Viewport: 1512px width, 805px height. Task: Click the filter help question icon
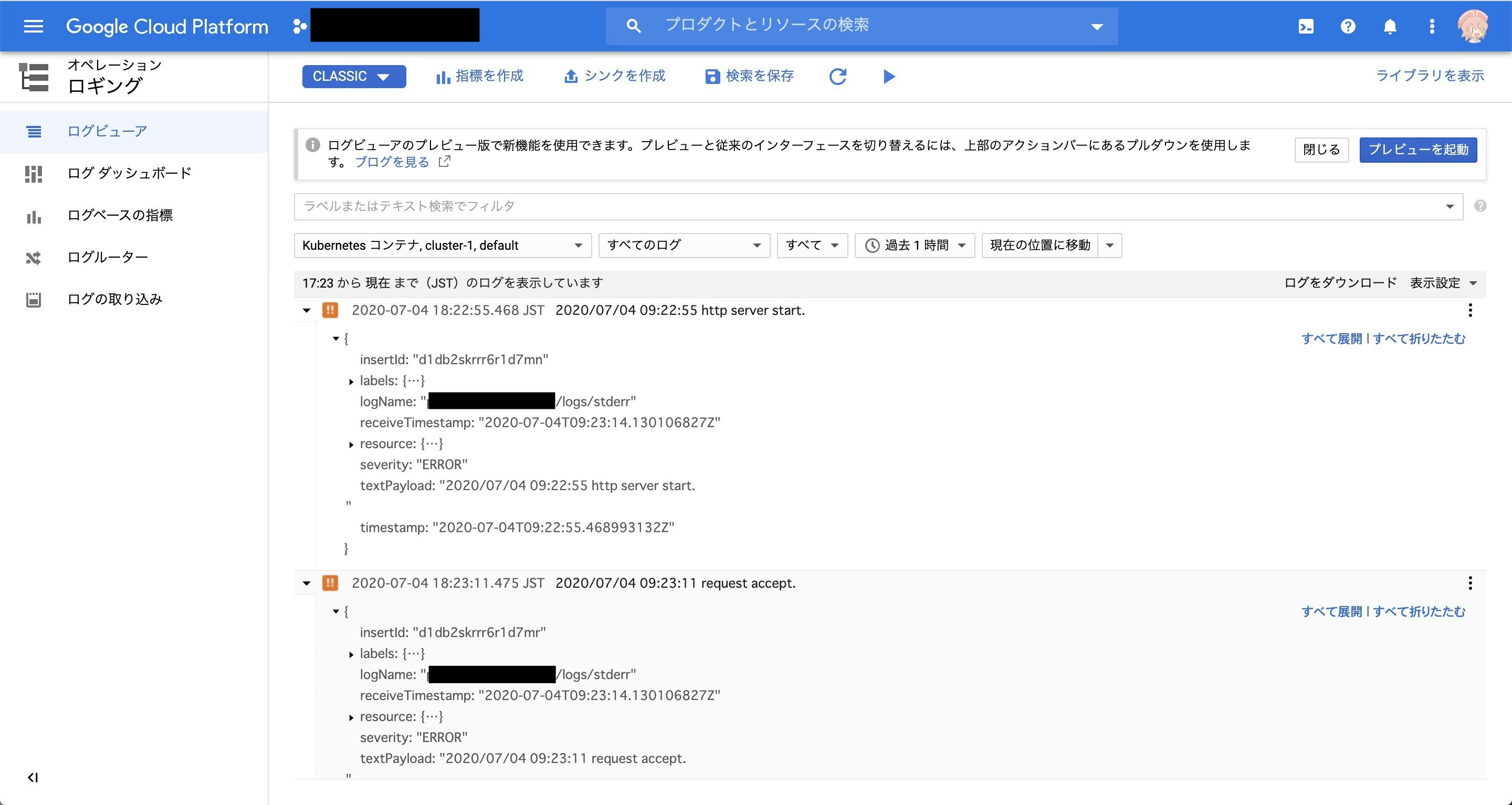[x=1480, y=206]
